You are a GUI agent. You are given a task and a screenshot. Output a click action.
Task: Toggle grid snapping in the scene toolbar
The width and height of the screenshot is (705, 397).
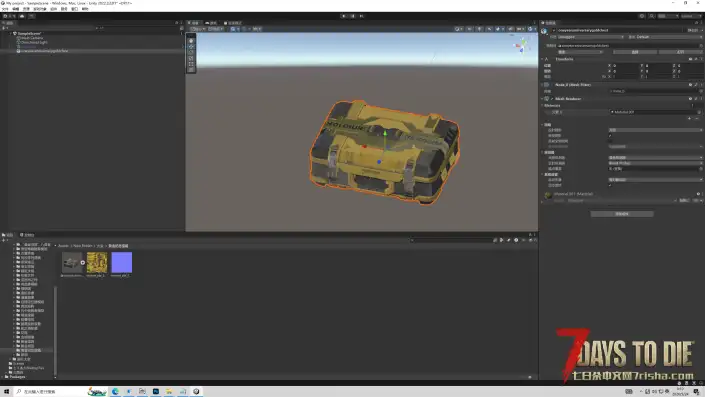245,29
